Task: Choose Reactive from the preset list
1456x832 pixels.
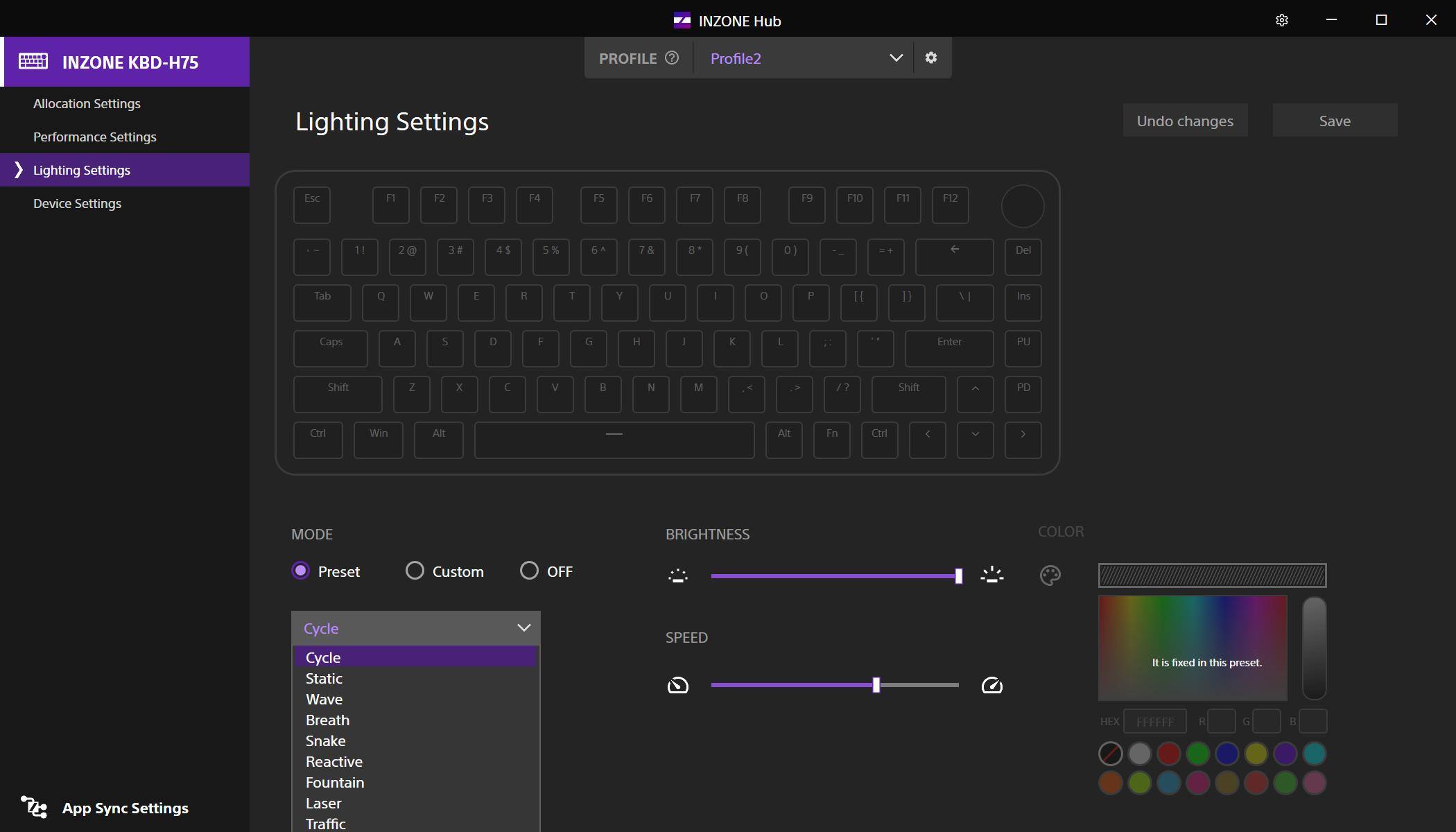Action: coord(334,761)
